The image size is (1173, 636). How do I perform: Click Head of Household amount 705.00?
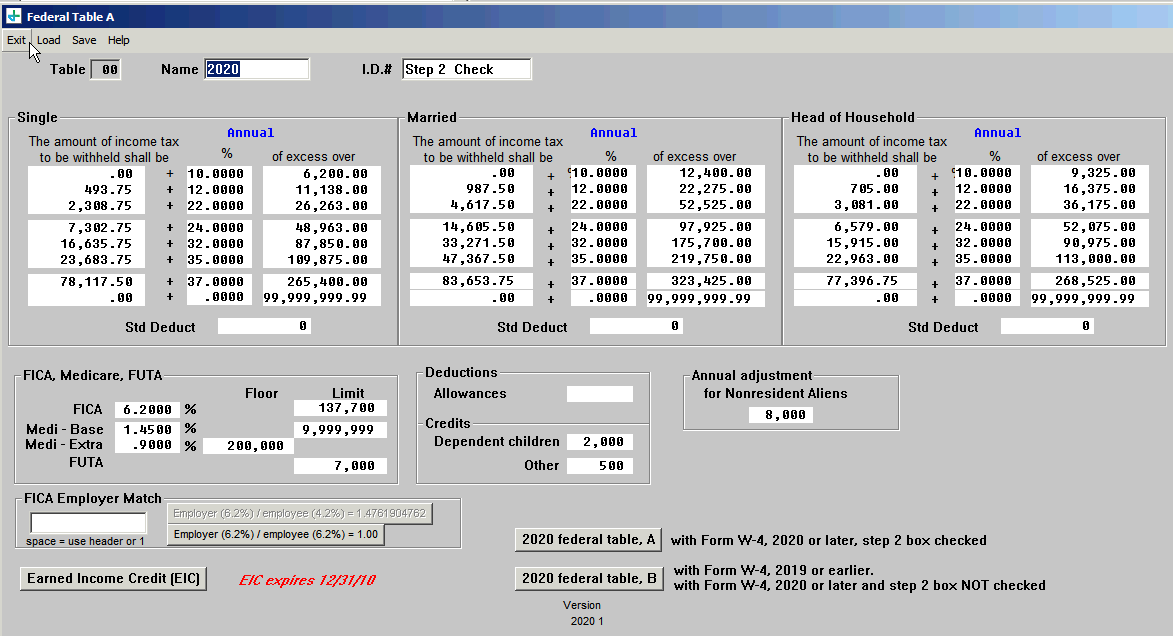pos(855,189)
